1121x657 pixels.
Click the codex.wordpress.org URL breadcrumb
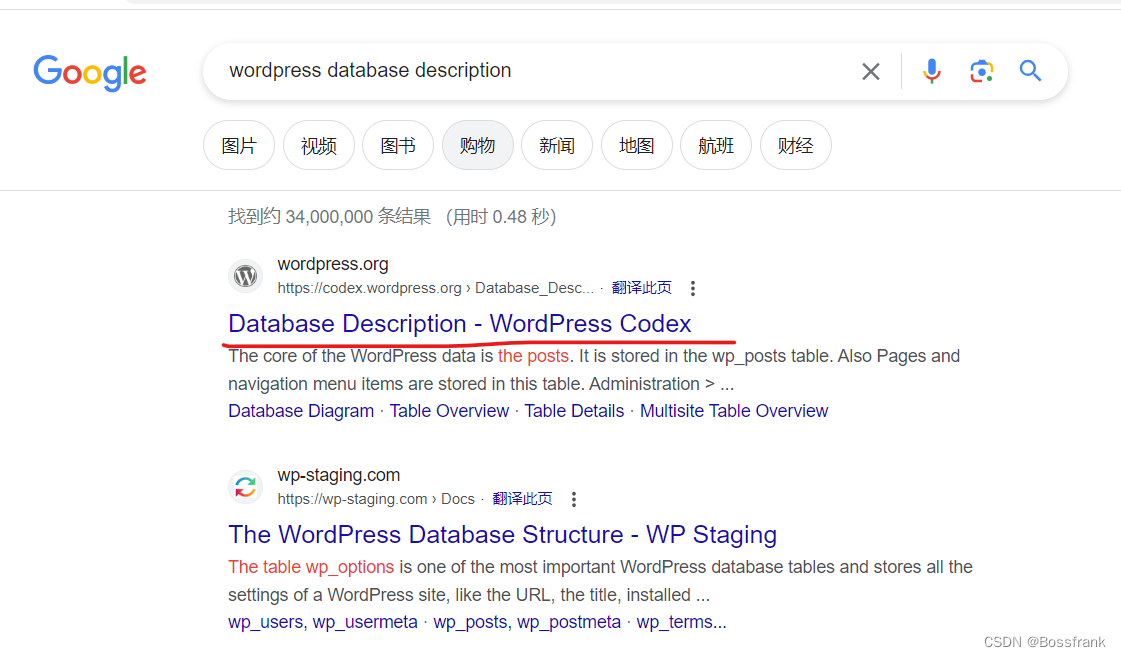pyautogui.click(x=435, y=288)
